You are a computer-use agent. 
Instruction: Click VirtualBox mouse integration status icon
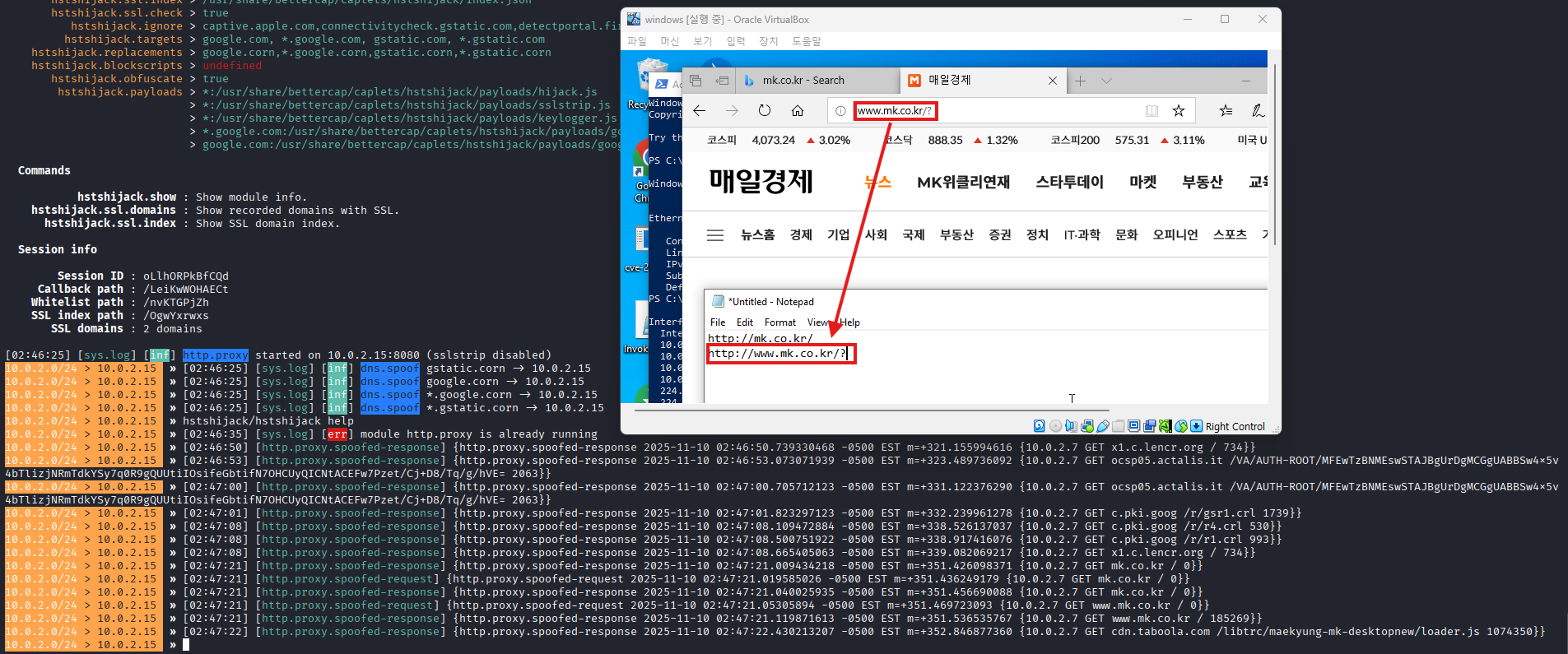click(1181, 426)
